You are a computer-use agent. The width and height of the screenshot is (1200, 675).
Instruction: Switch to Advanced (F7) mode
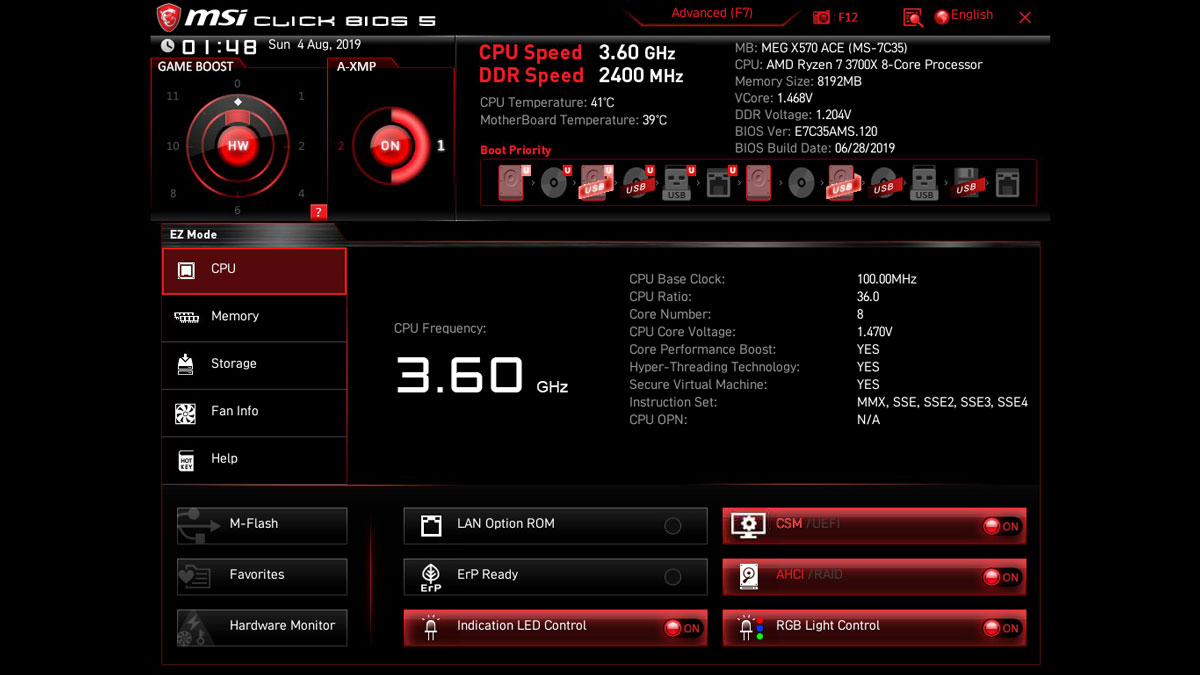coord(712,13)
